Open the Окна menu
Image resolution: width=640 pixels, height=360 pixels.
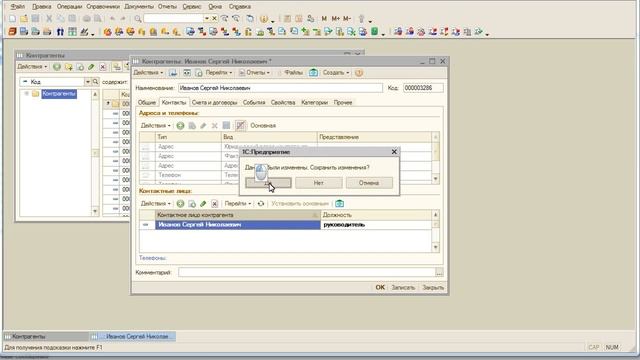click(215, 7)
